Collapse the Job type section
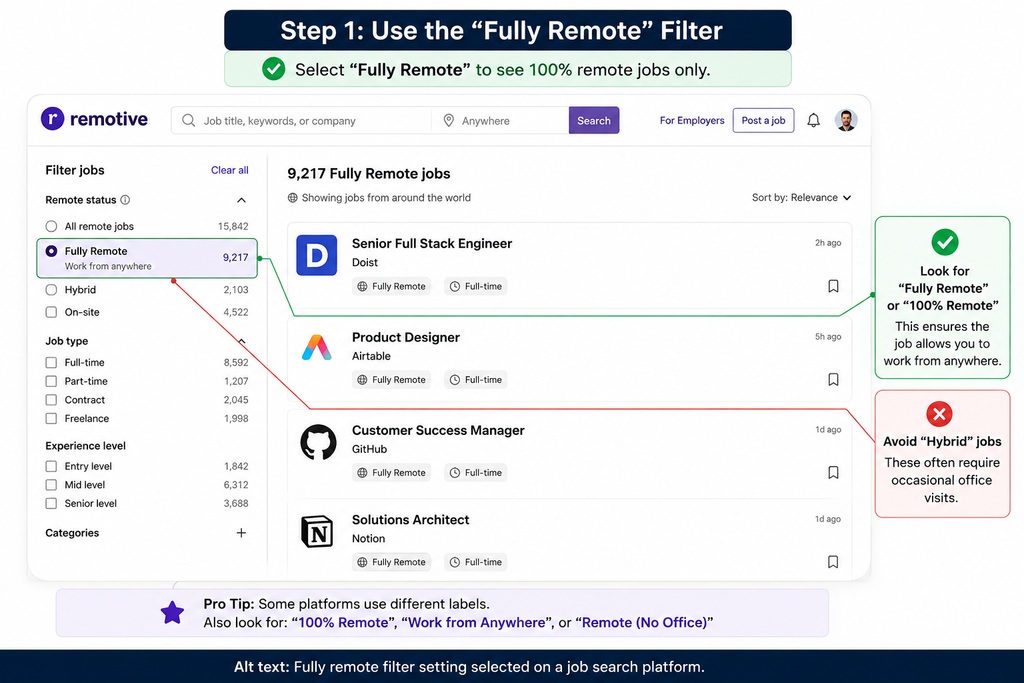 pos(242,341)
